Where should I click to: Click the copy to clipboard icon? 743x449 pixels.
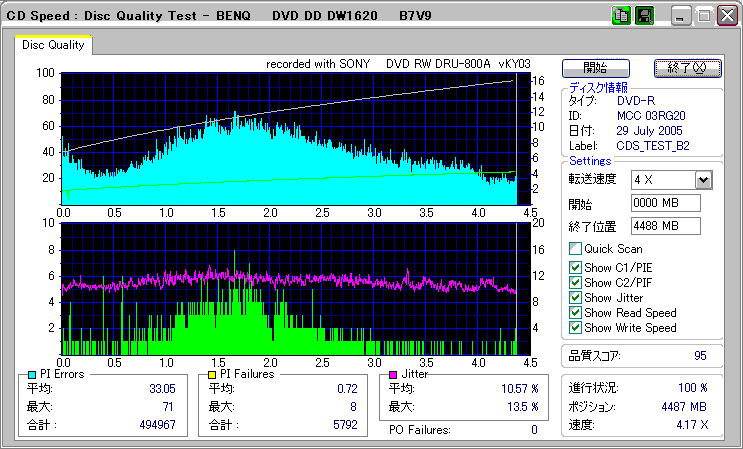[x=620, y=16]
